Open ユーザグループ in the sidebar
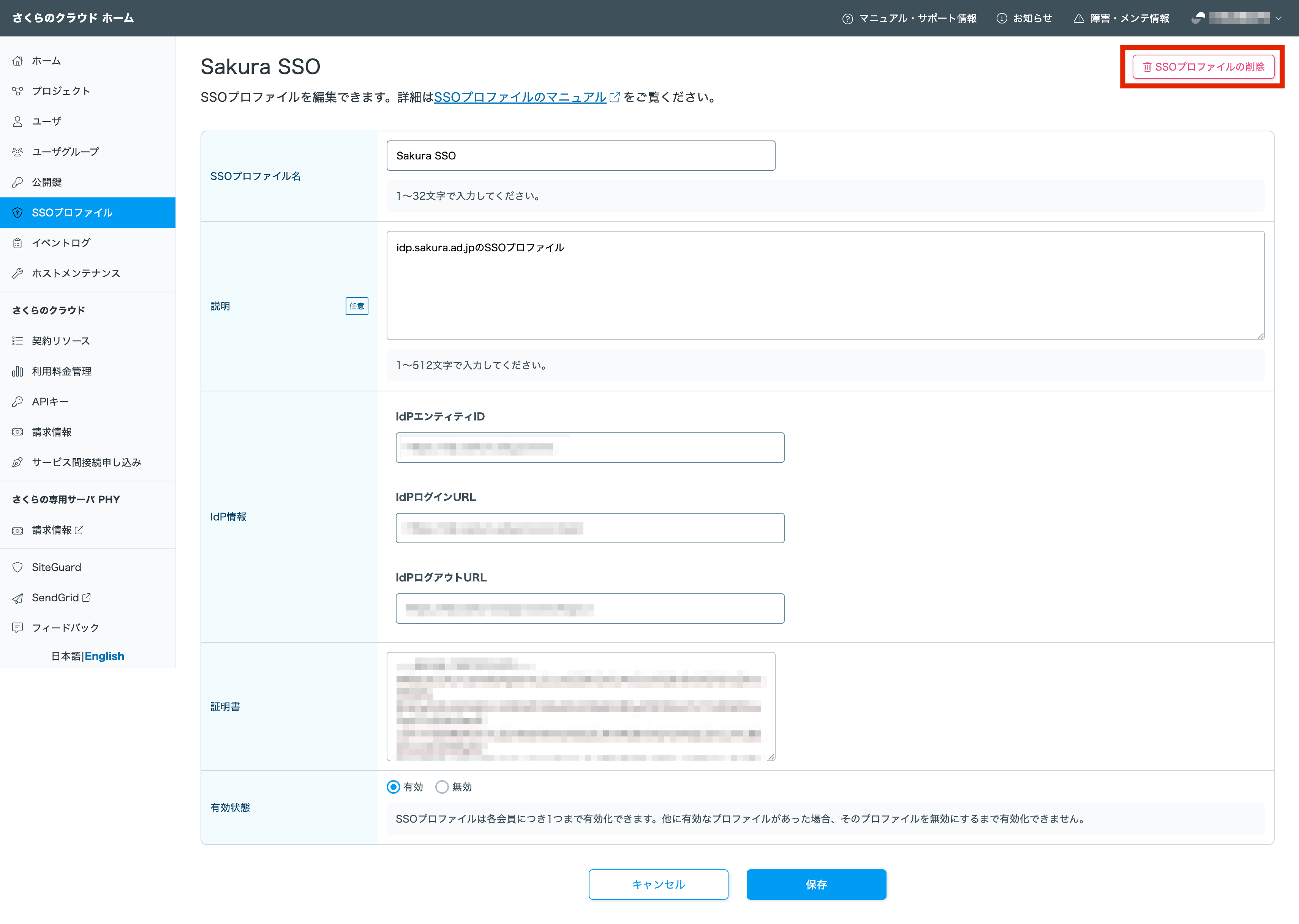Image resolution: width=1299 pixels, height=924 pixels. click(x=88, y=152)
